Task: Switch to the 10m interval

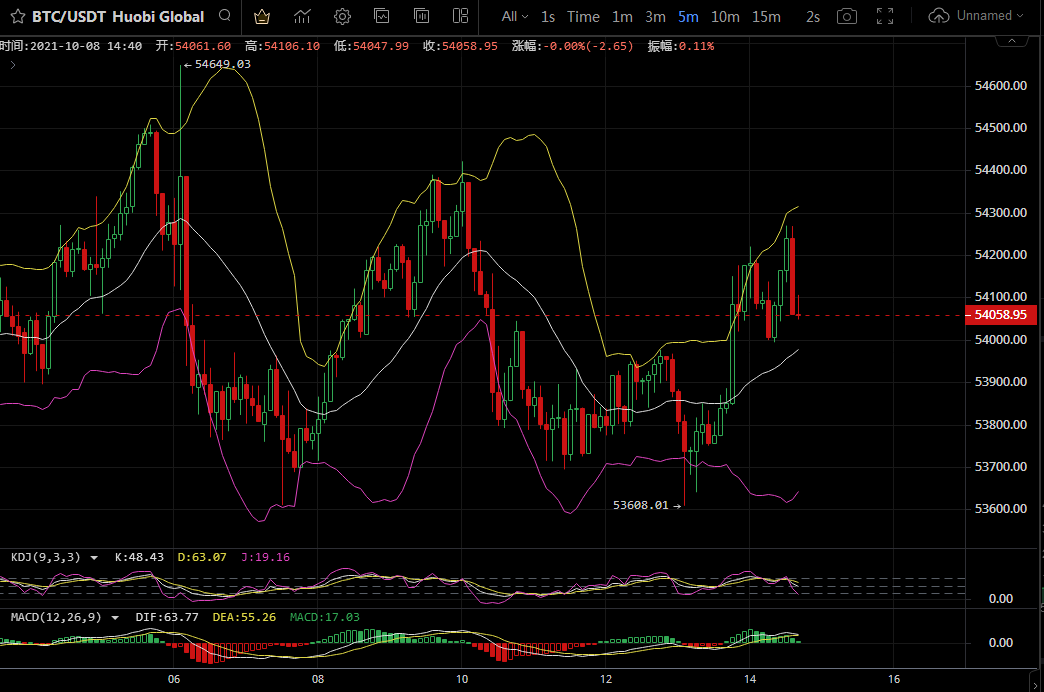Action: (725, 17)
